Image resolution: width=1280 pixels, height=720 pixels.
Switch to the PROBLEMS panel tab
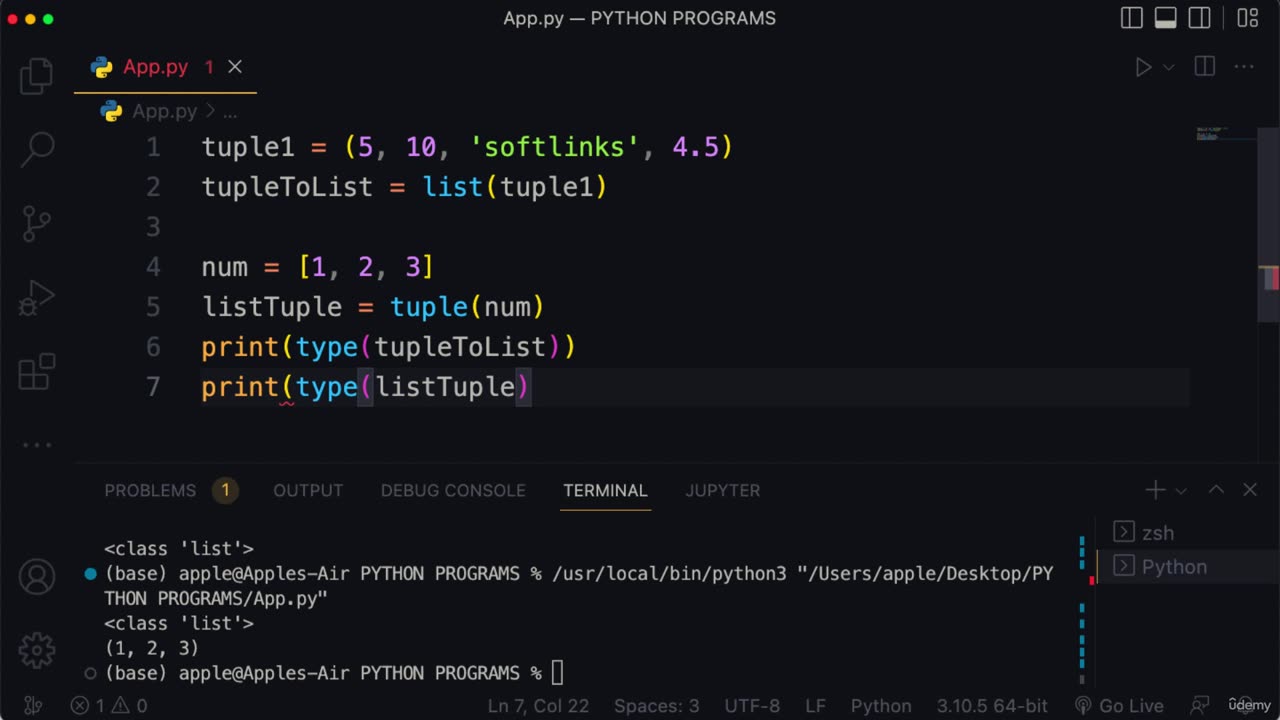point(150,490)
